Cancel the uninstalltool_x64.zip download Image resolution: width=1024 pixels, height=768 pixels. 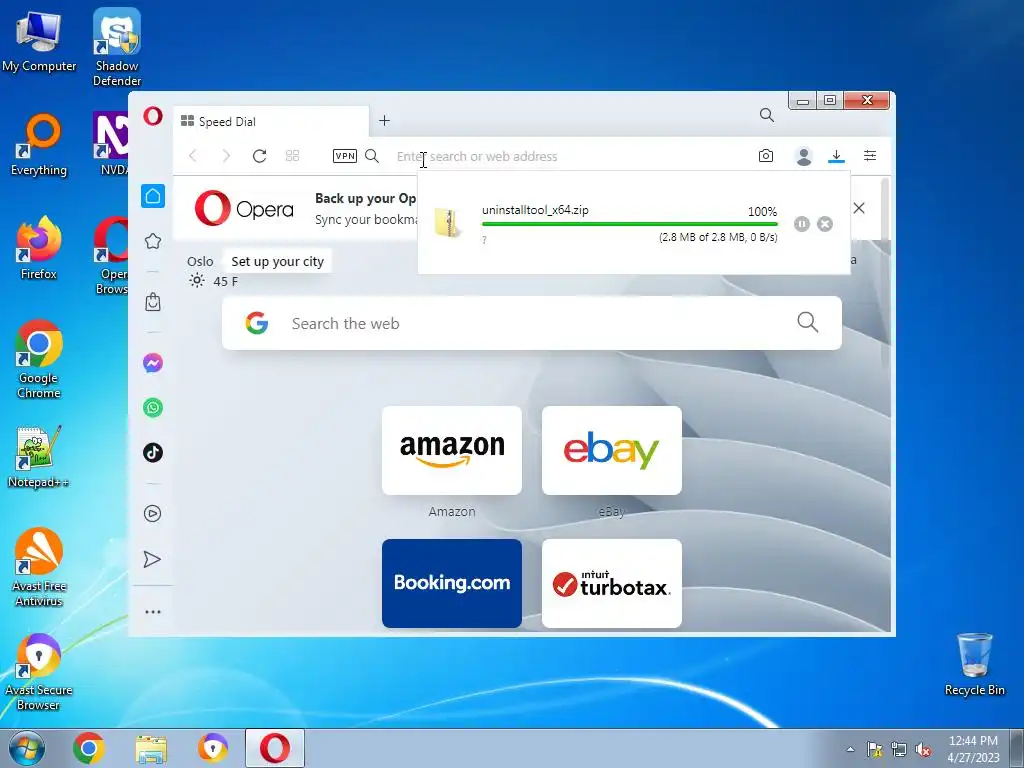tap(825, 224)
